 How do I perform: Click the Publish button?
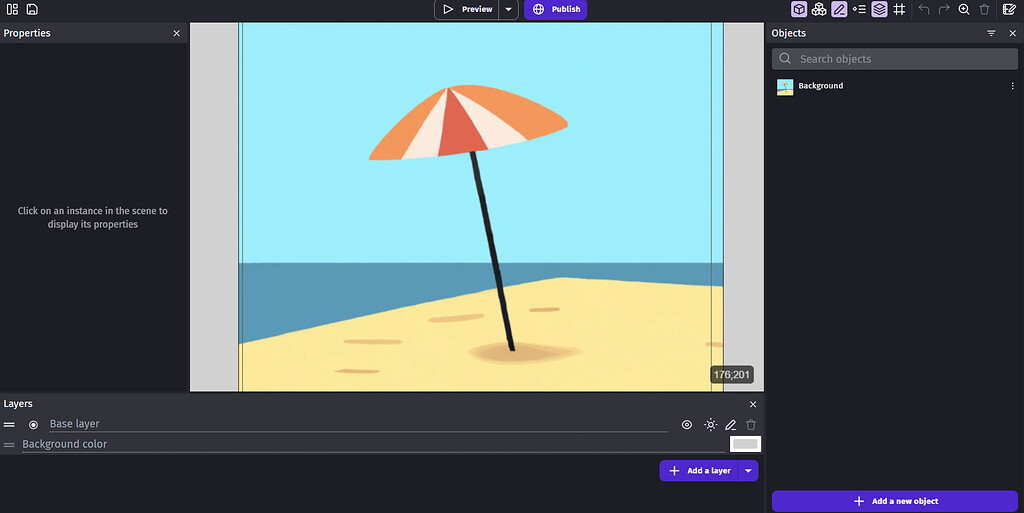coord(556,9)
